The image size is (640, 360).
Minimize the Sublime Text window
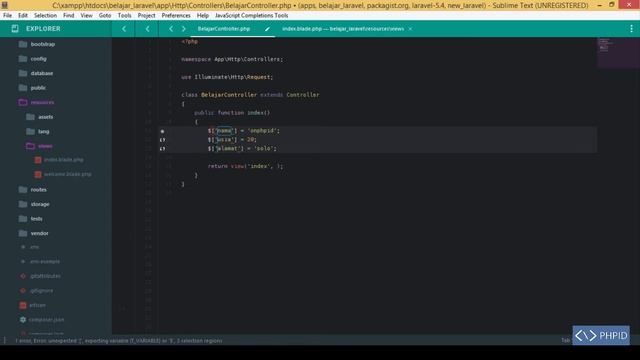pyautogui.click(x=599, y=5)
